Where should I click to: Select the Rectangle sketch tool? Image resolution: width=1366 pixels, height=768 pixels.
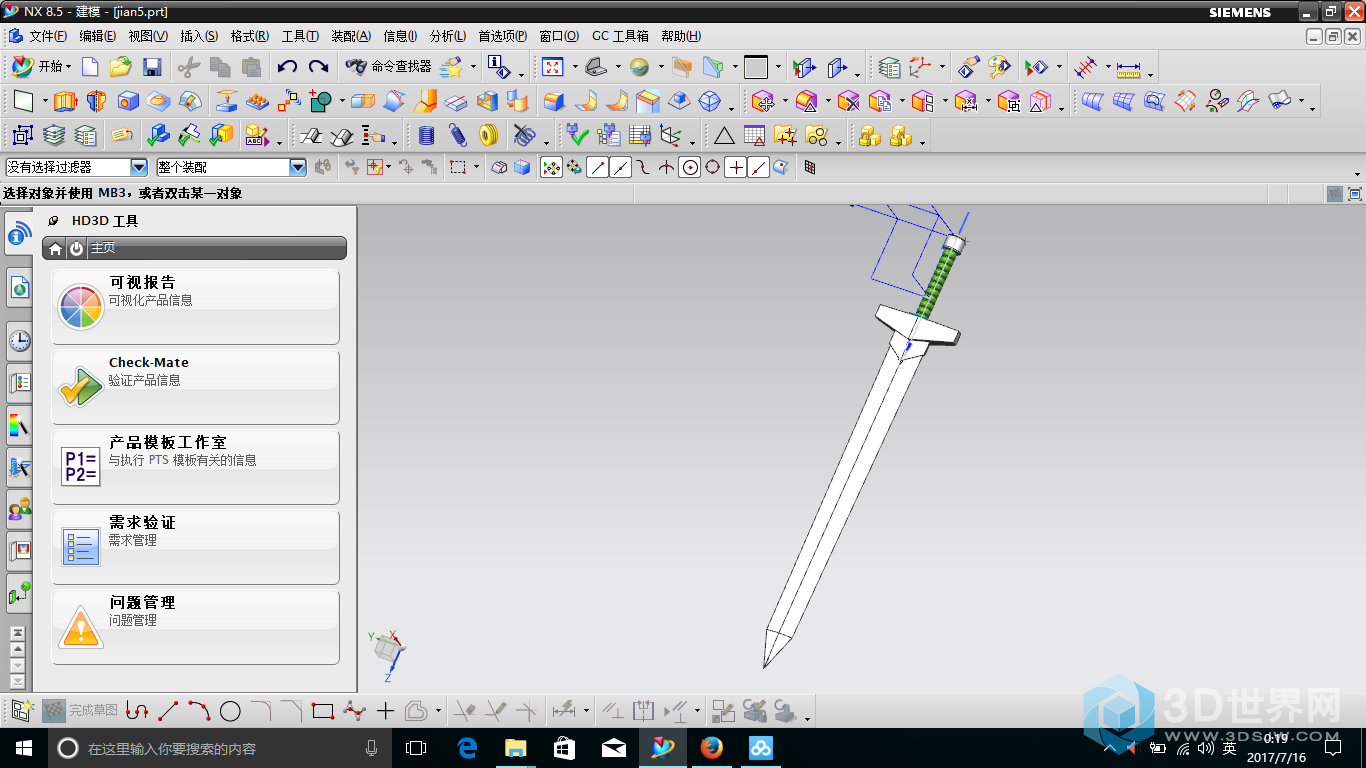click(x=322, y=711)
